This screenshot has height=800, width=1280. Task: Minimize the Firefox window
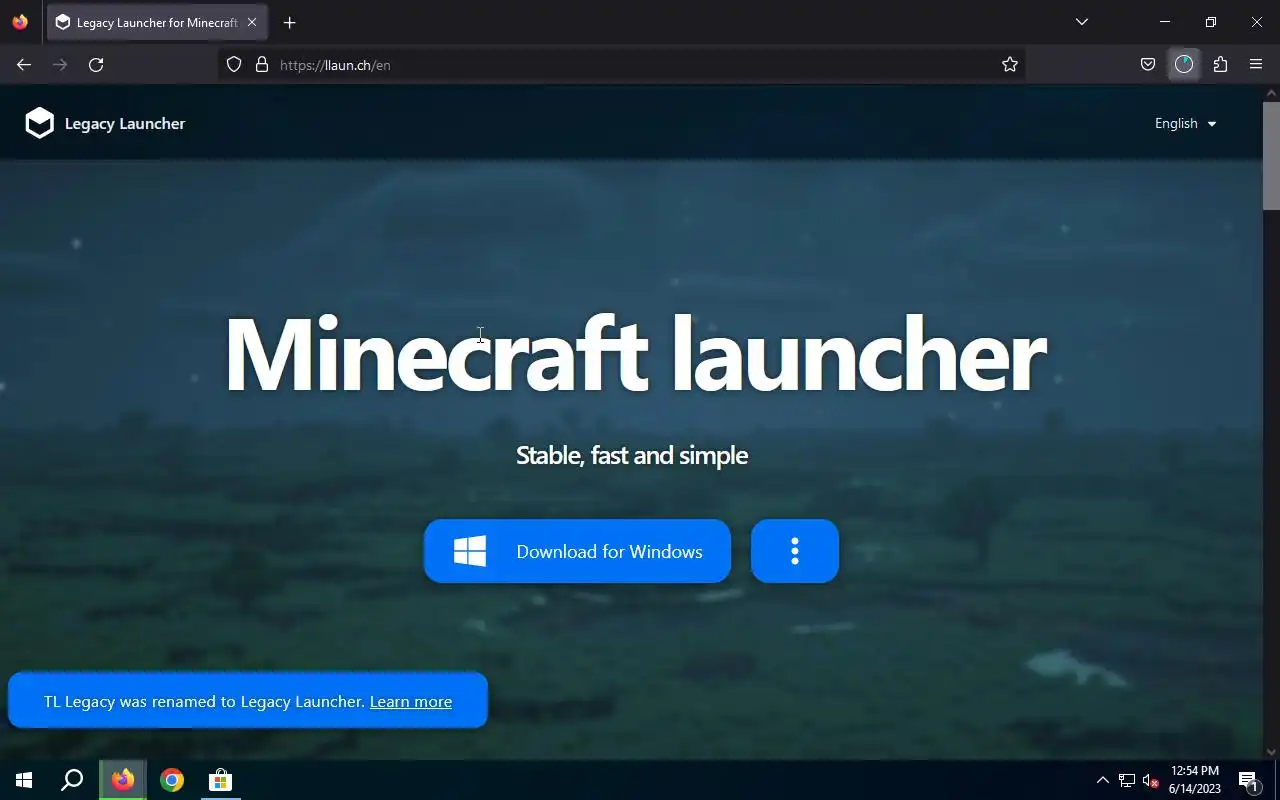point(1165,22)
